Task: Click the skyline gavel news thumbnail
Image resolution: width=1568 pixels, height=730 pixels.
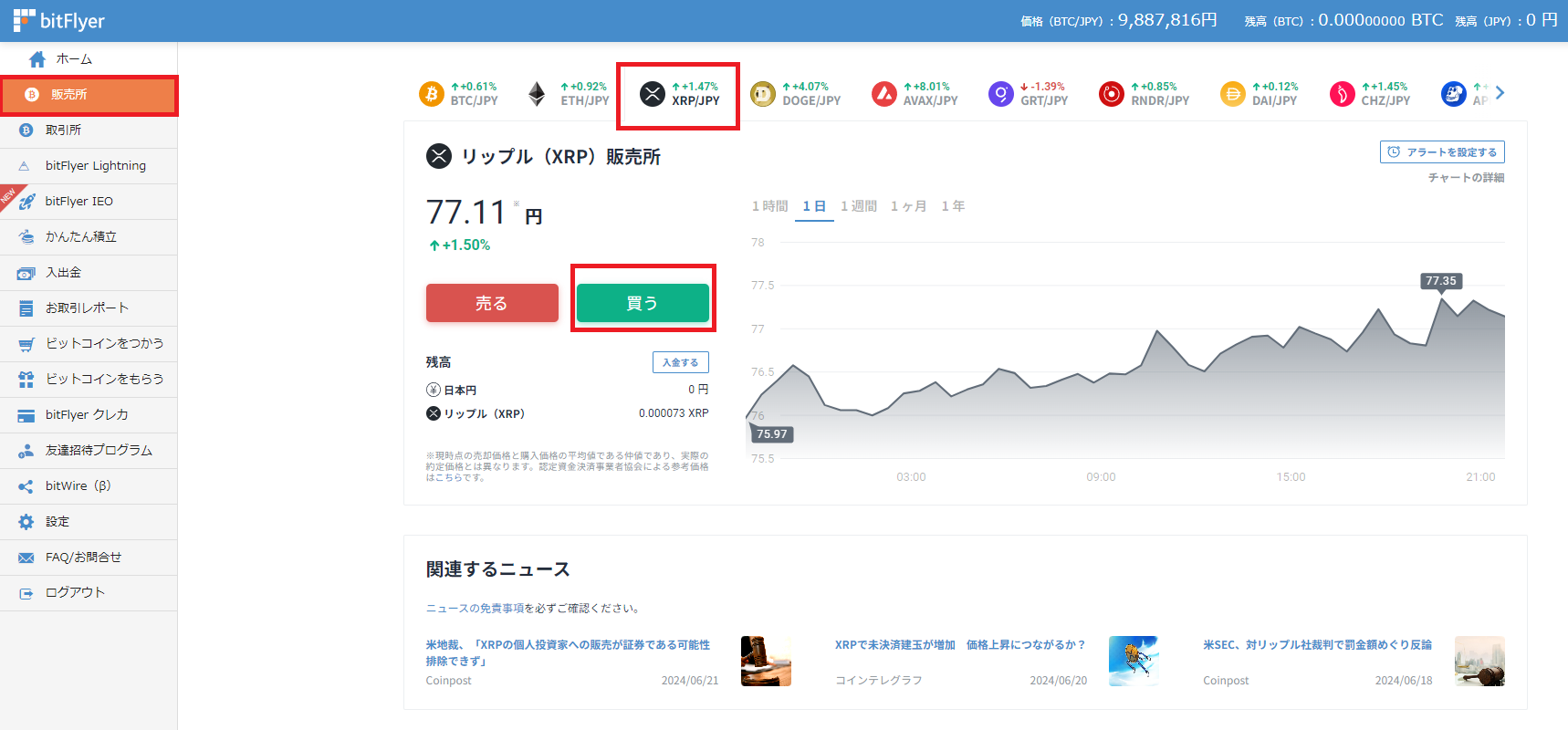Action: click(1479, 662)
